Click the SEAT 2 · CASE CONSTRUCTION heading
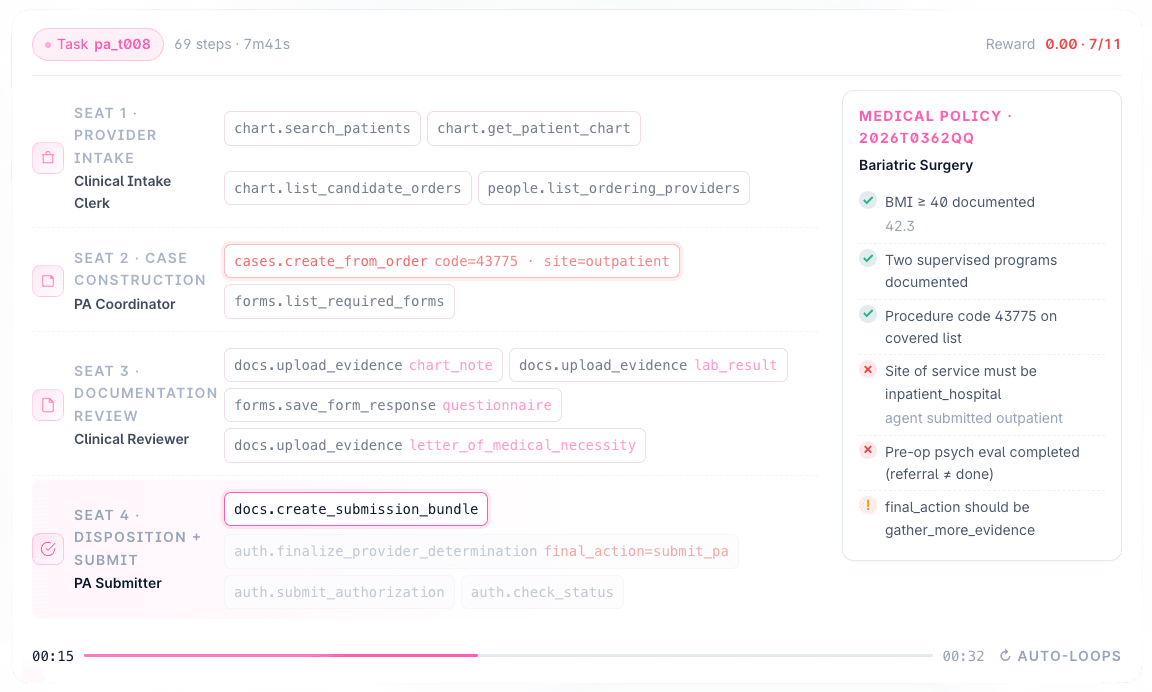Image resolution: width=1152 pixels, height=692 pixels. [140, 270]
